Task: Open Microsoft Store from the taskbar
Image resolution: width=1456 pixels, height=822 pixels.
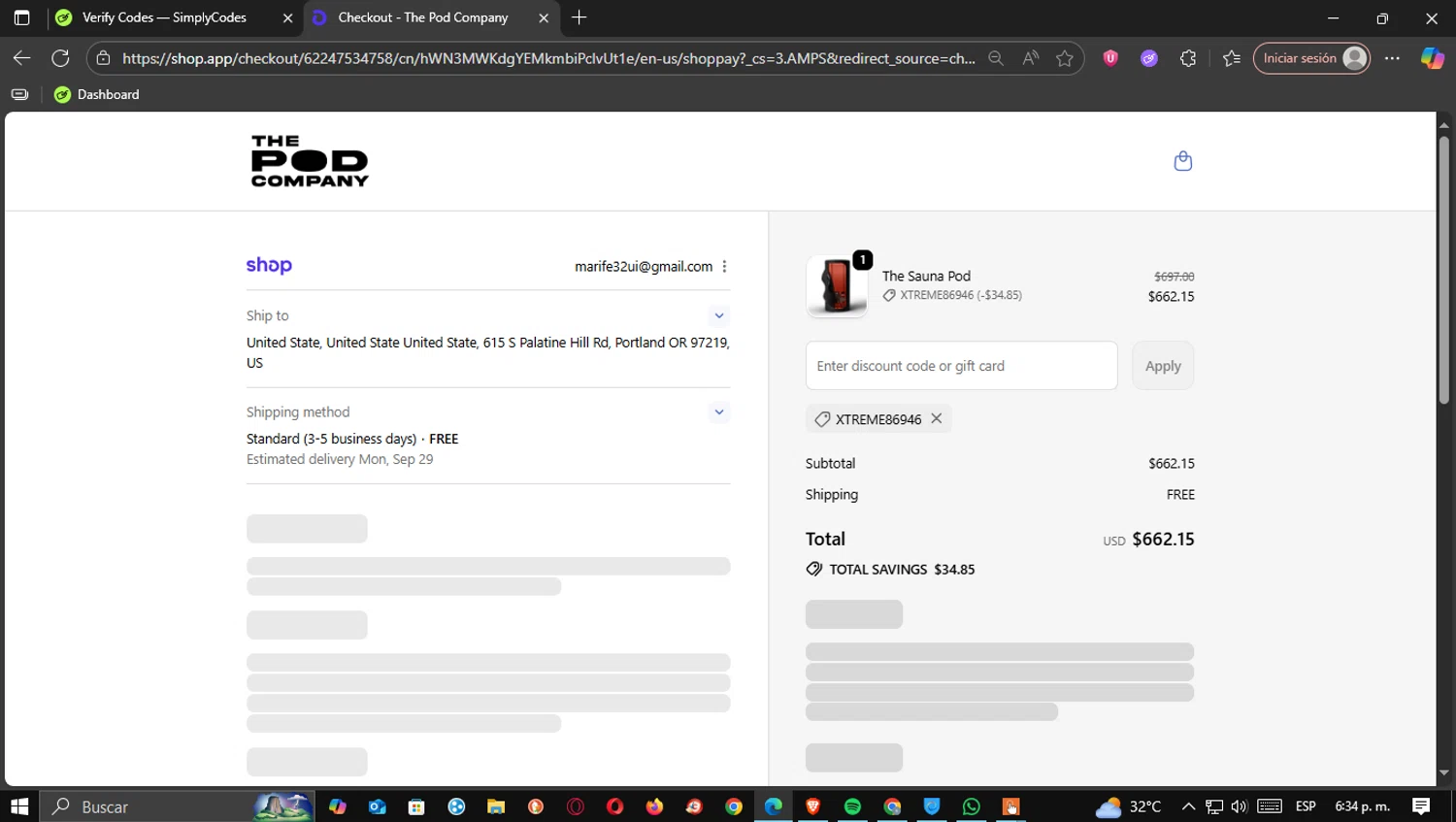Action: point(416,806)
